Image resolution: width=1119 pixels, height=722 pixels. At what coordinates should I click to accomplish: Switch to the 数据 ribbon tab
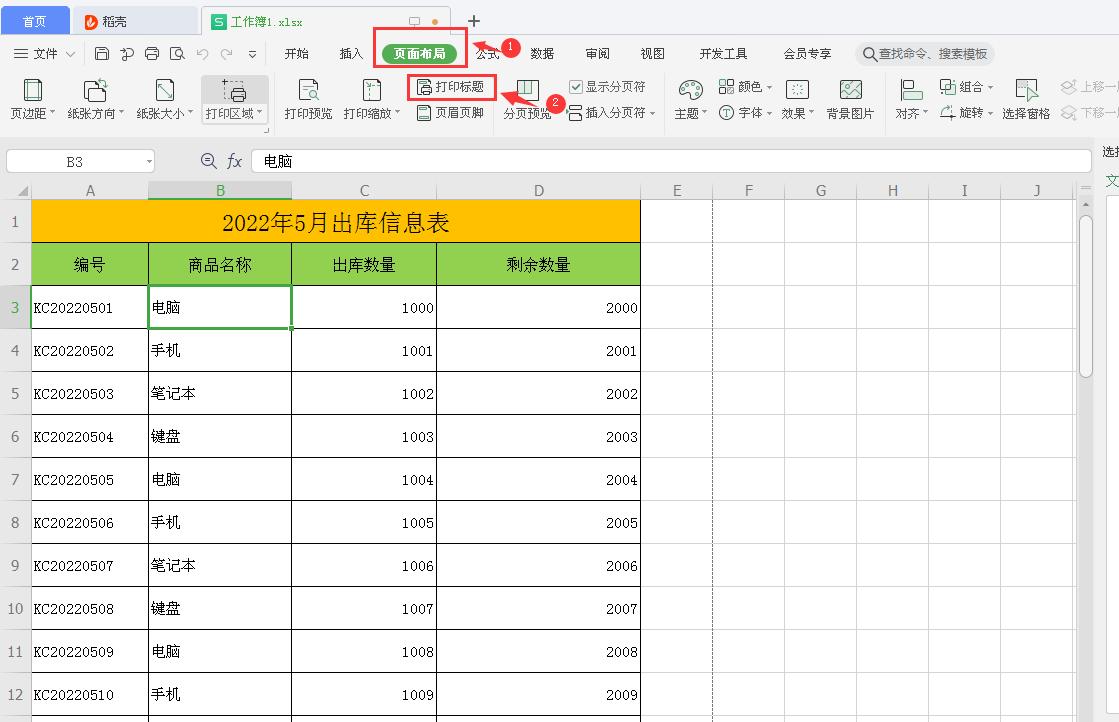[542, 53]
